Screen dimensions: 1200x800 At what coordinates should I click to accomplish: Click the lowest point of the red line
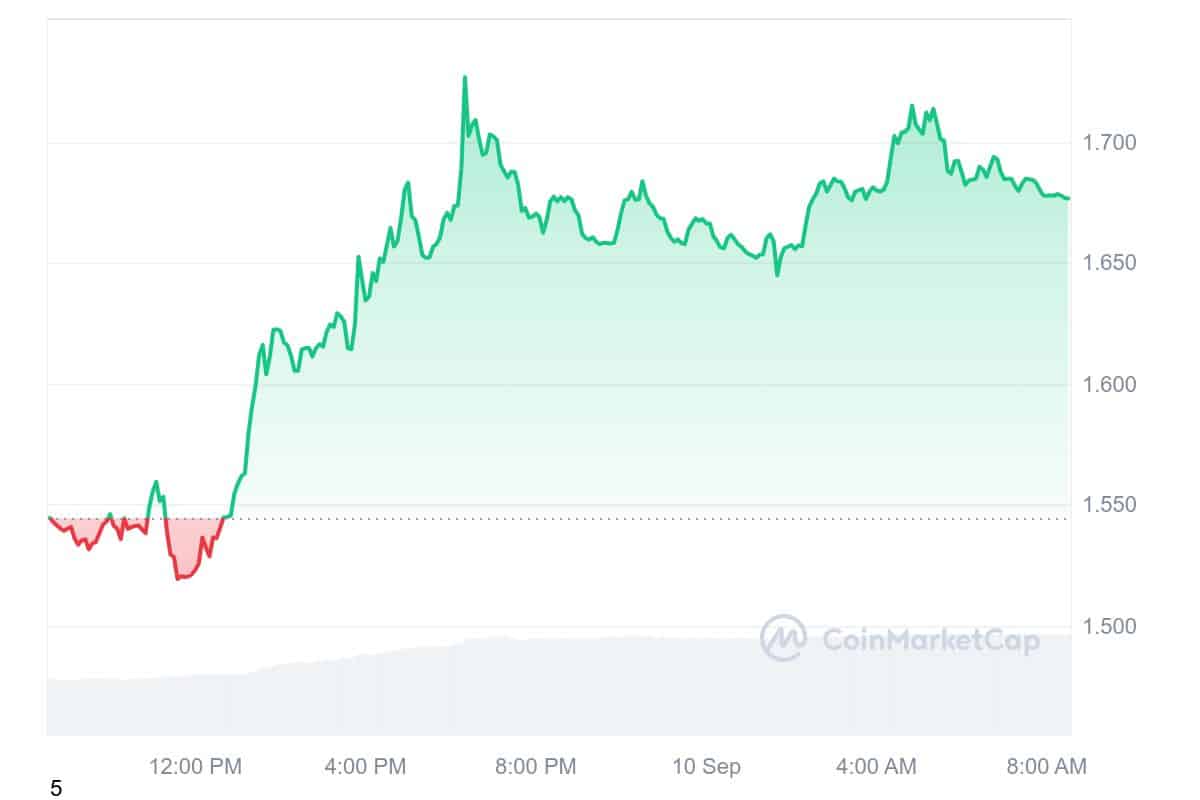coord(178,578)
